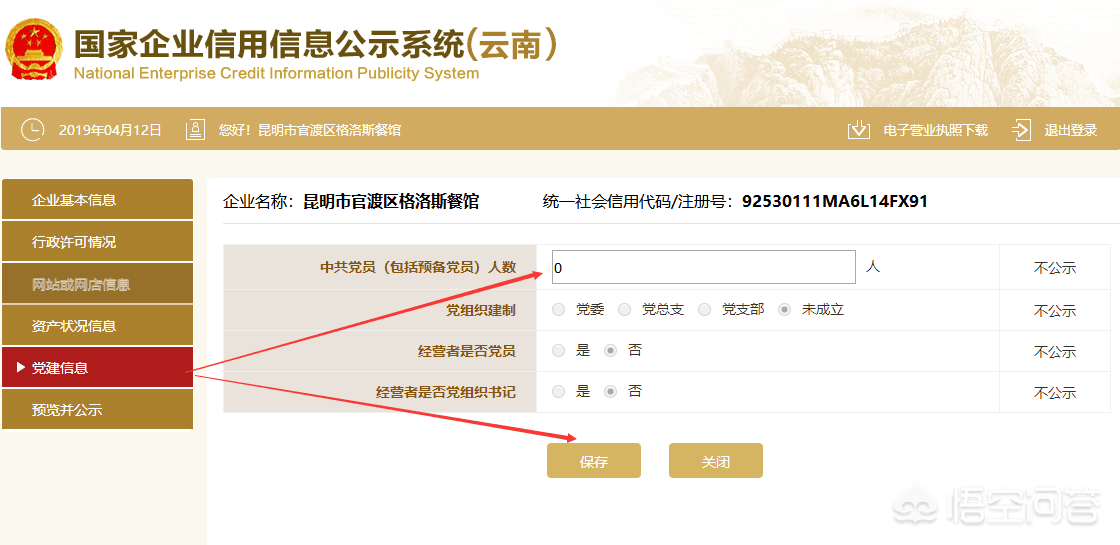Select 否 for 经营者是否党组织书记
Viewport: 1120px width, 545px height.
tap(610, 391)
